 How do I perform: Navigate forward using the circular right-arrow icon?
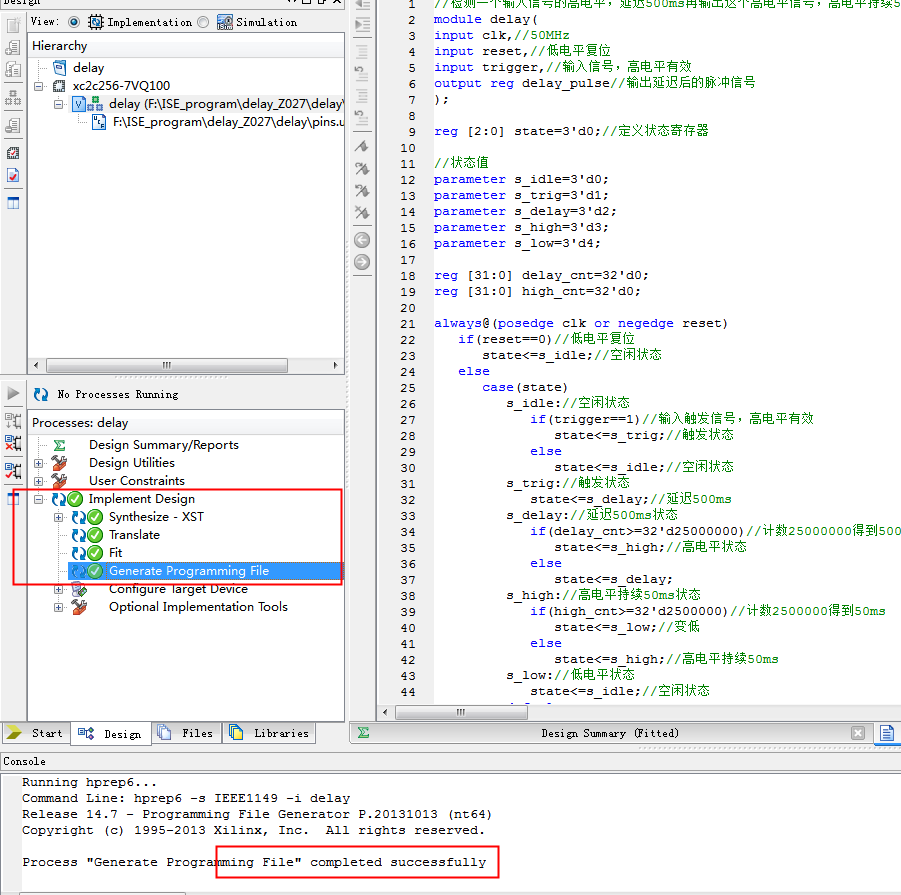363,263
